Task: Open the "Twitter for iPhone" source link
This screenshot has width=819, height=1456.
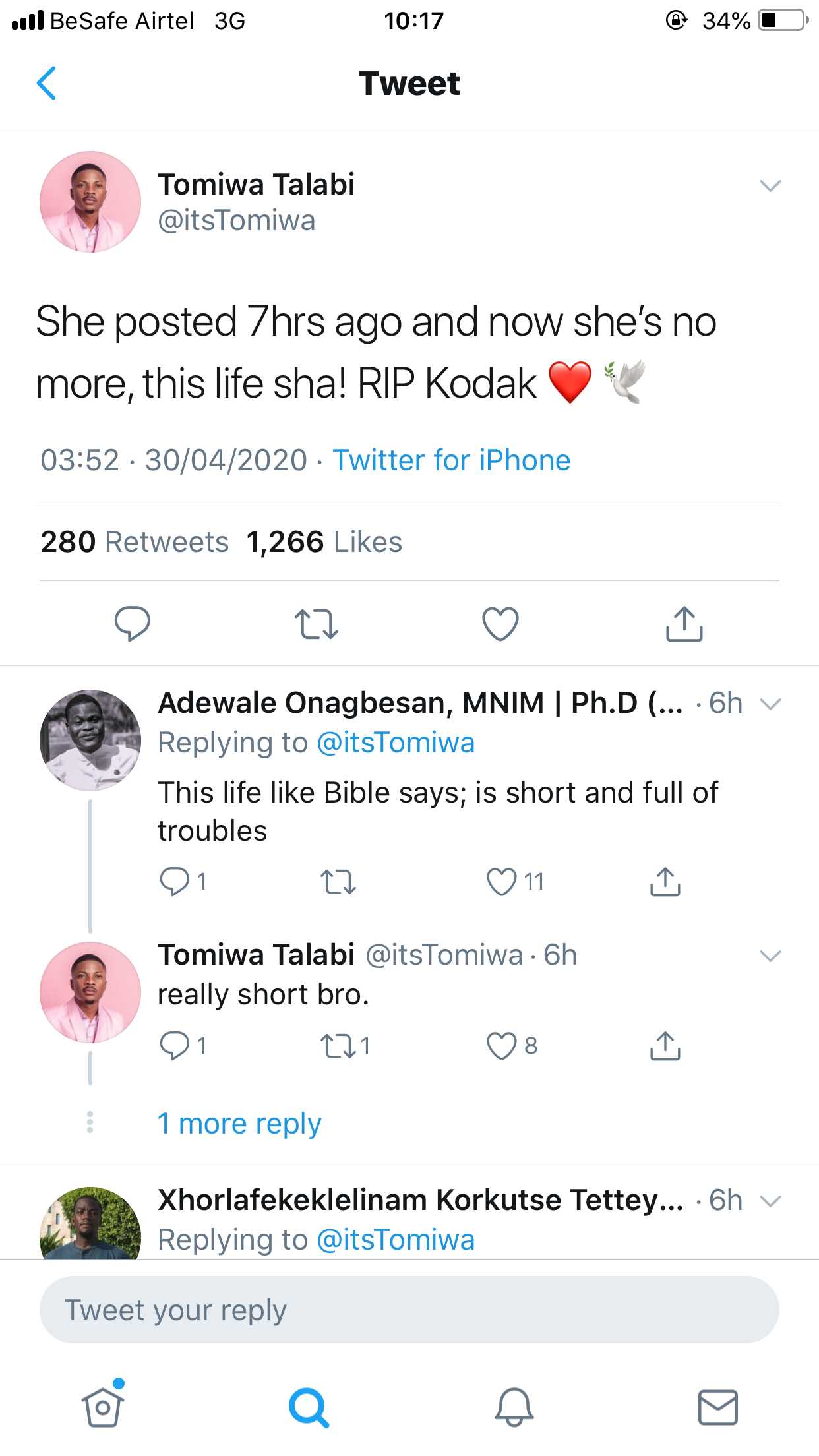Action: pos(452,460)
